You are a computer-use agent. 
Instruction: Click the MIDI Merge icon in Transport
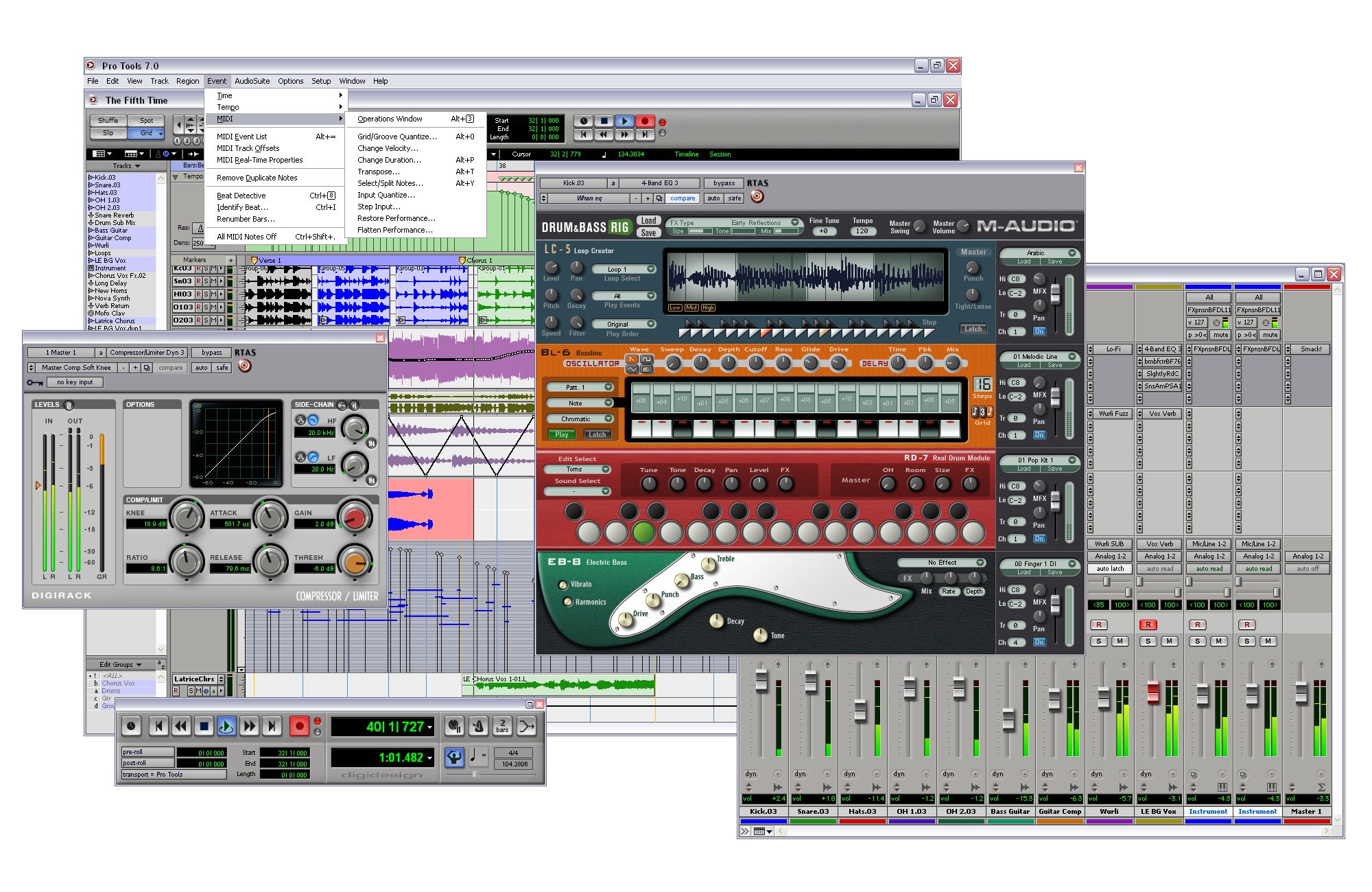pyautogui.click(x=527, y=726)
